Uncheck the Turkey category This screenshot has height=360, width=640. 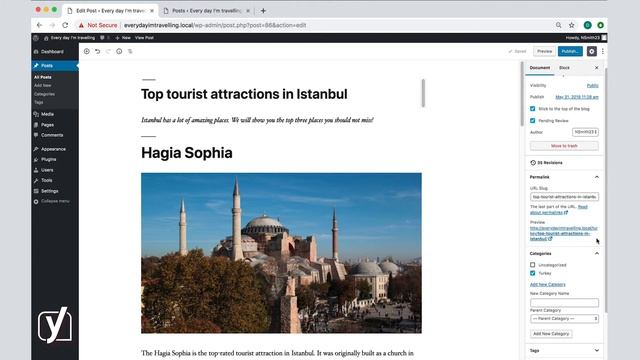click(x=533, y=273)
